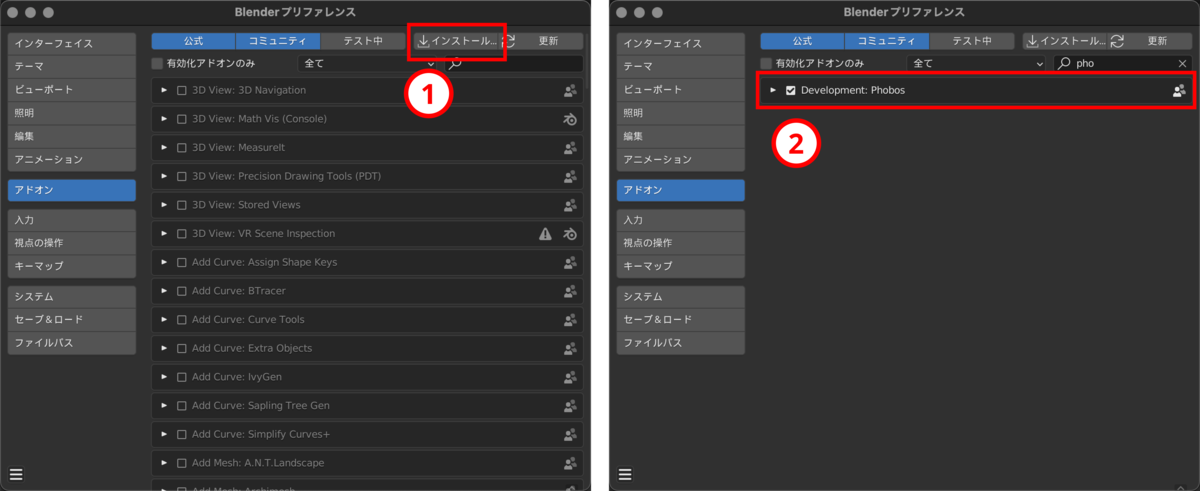Select コミュニティ filter tab in right window
This screenshot has width=1200, height=491.
click(x=887, y=41)
